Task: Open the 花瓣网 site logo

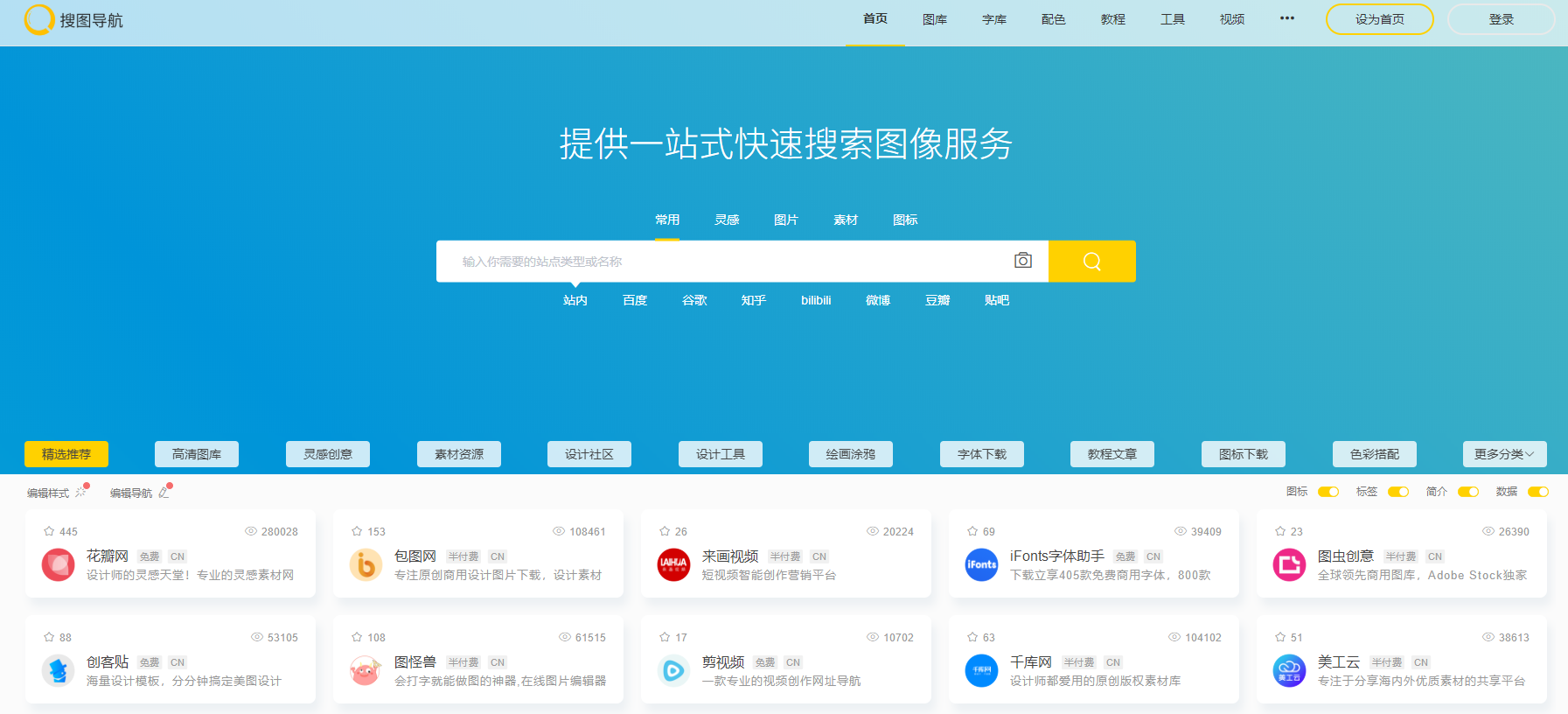Action: click(x=59, y=564)
